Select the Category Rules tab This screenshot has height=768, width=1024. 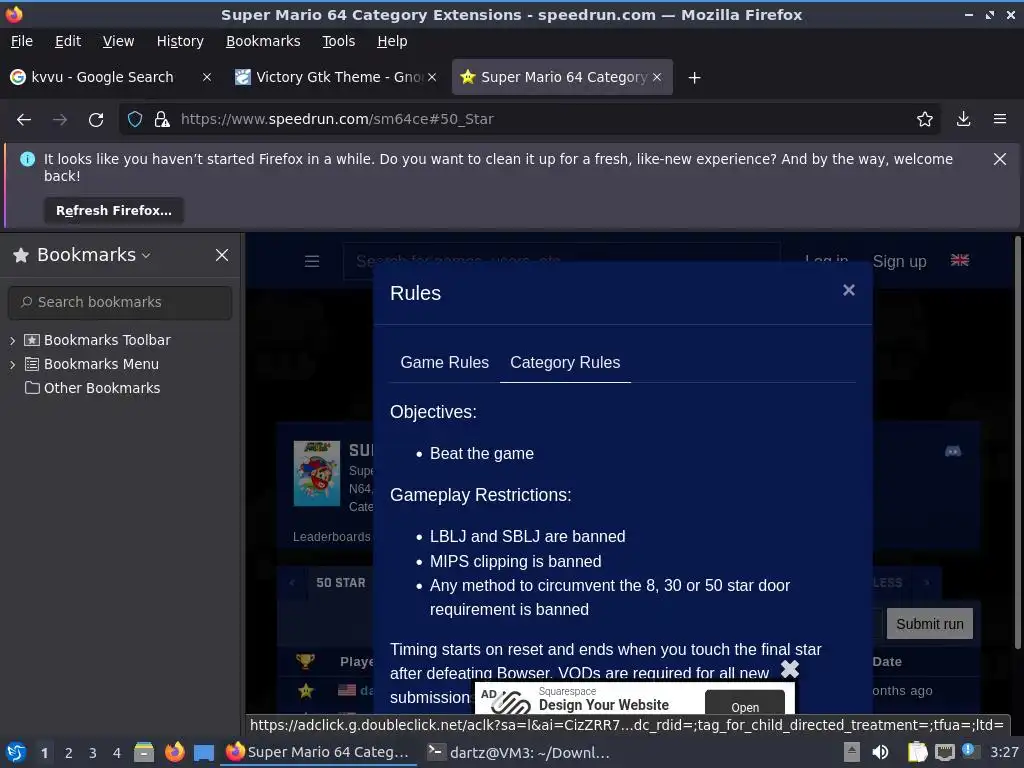(x=565, y=362)
